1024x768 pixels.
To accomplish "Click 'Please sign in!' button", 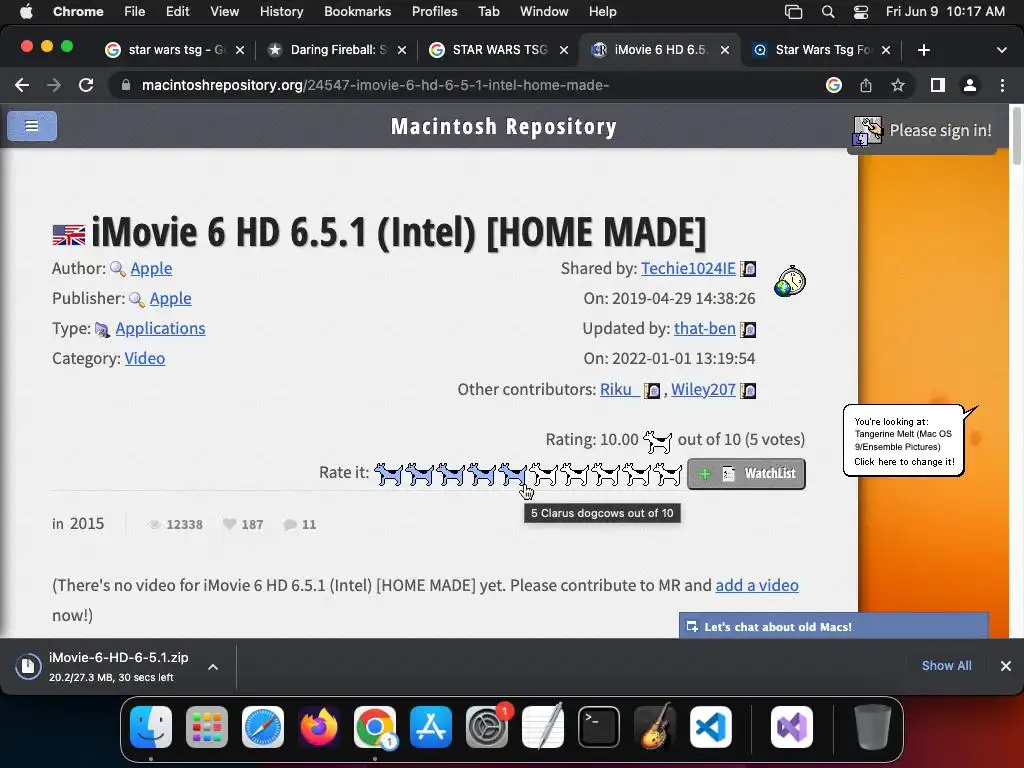I will click(x=922, y=131).
